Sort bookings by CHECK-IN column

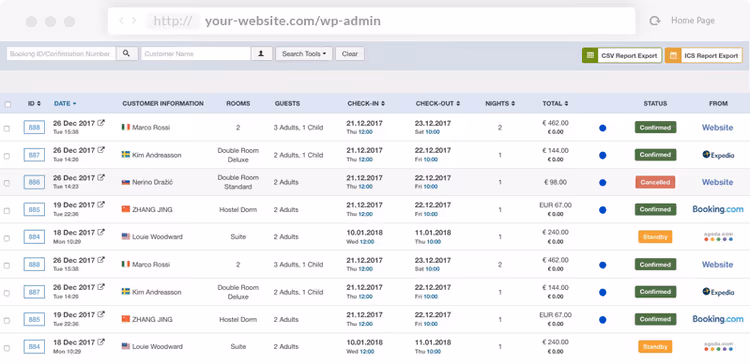coord(366,103)
